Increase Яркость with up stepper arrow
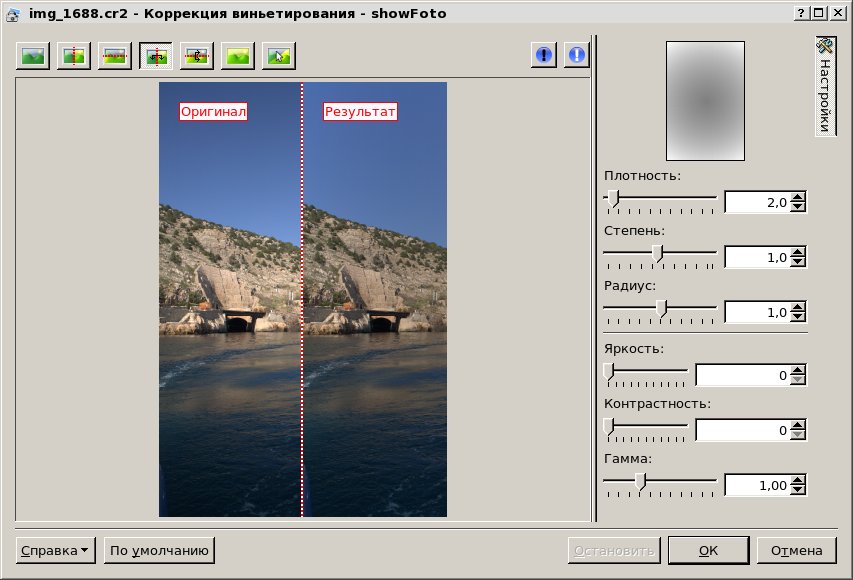Viewport: 853px width, 580px height. (x=798, y=370)
